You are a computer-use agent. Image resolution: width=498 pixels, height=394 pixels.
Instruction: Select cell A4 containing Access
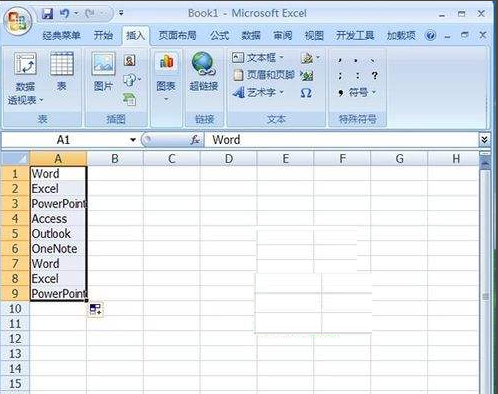58,219
